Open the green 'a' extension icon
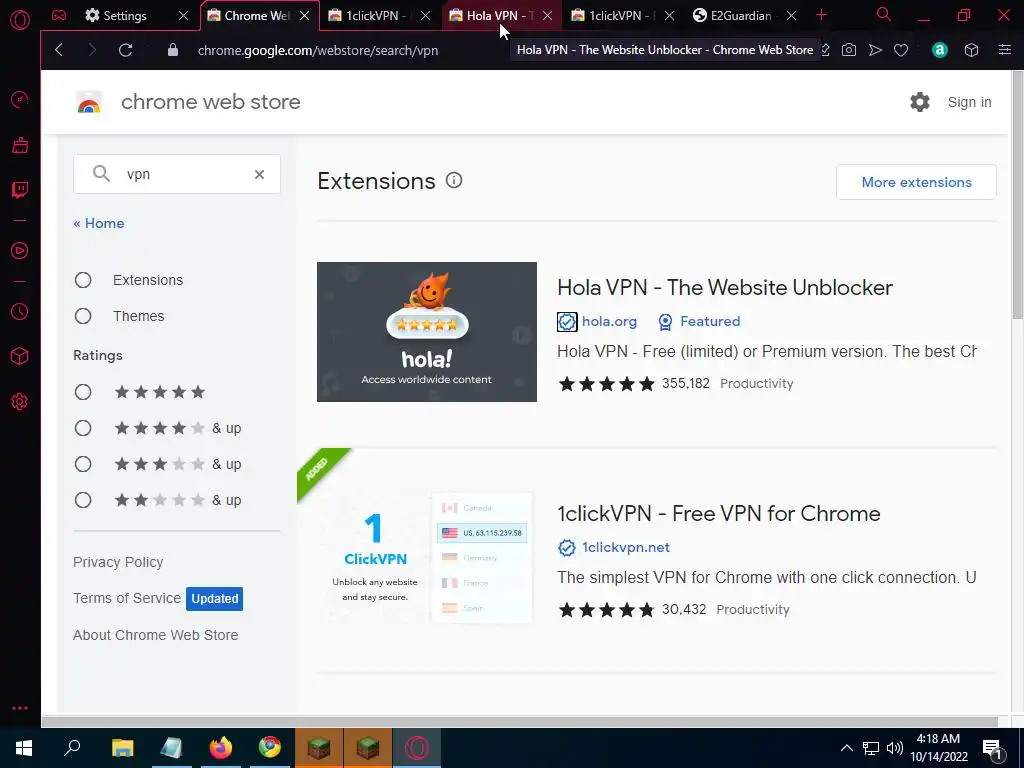Viewport: 1024px width, 768px height. click(x=940, y=50)
